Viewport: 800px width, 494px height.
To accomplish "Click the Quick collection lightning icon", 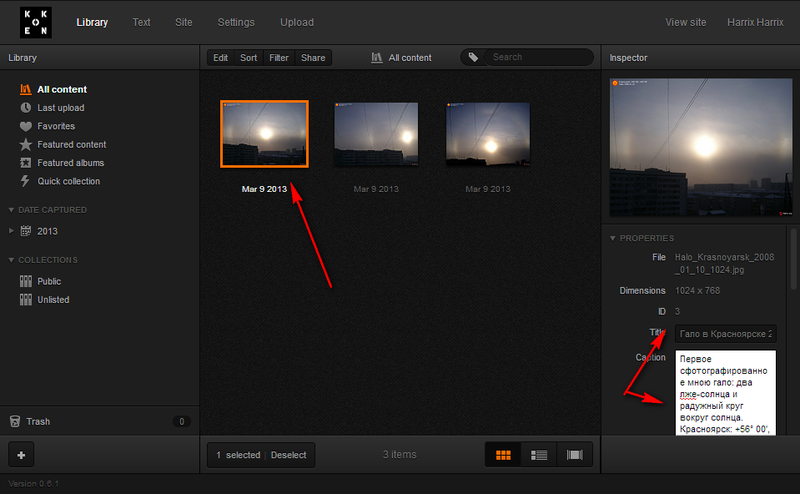I will [25, 181].
